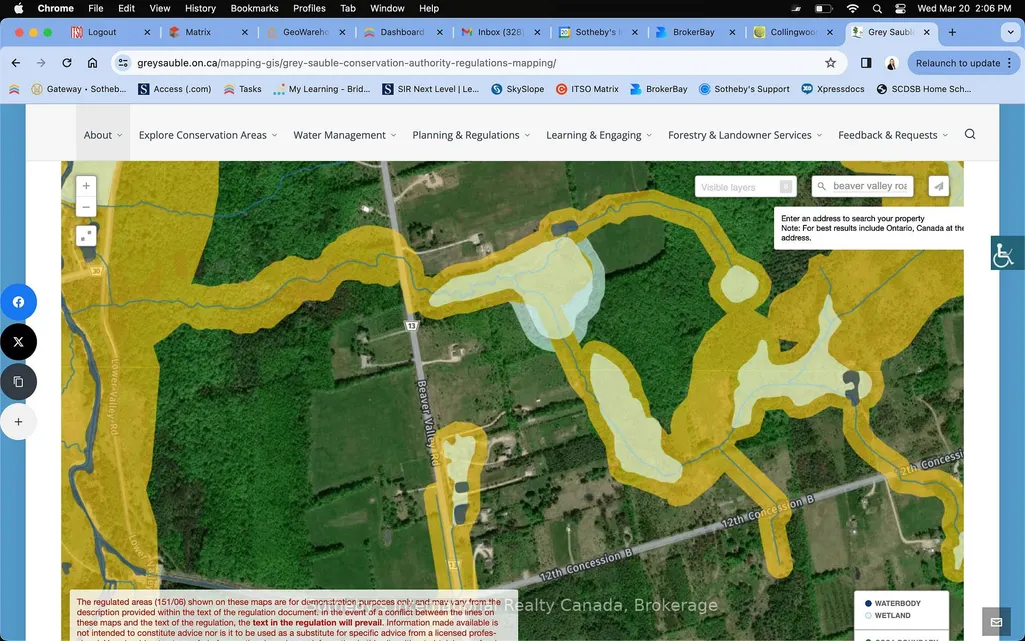Screen dimensions: 1025x641
Task: Expand Learning & Engaging menu
Action: tap(599, 135)
